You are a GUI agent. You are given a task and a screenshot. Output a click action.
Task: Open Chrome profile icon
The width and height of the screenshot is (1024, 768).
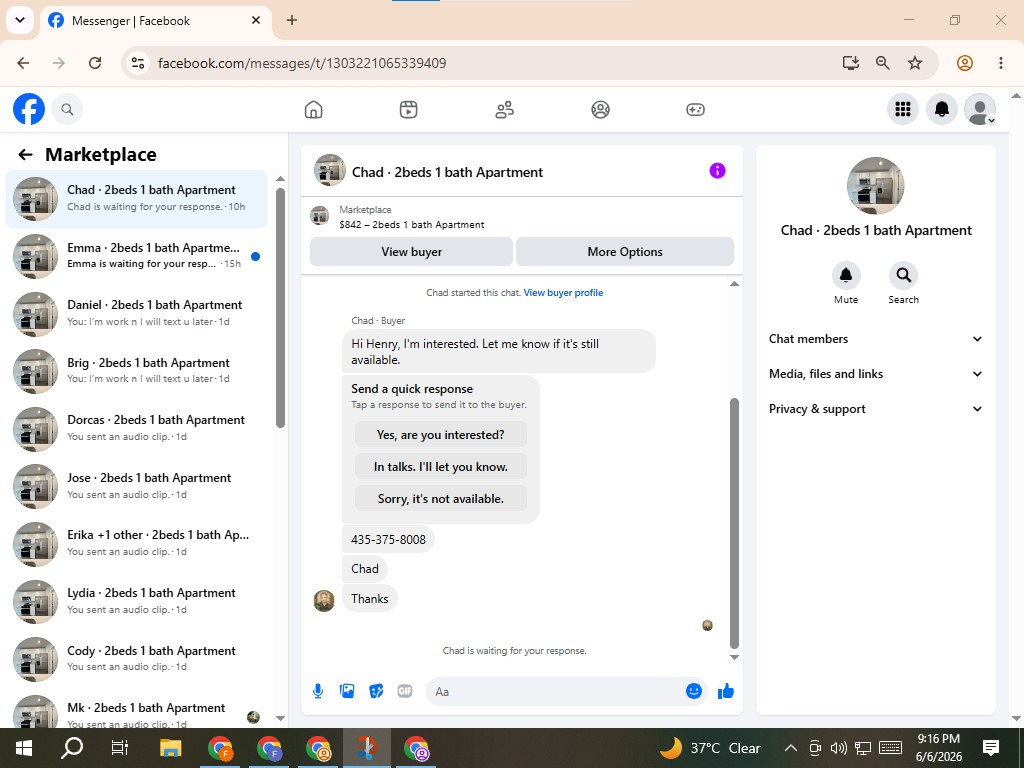point(965,63)
